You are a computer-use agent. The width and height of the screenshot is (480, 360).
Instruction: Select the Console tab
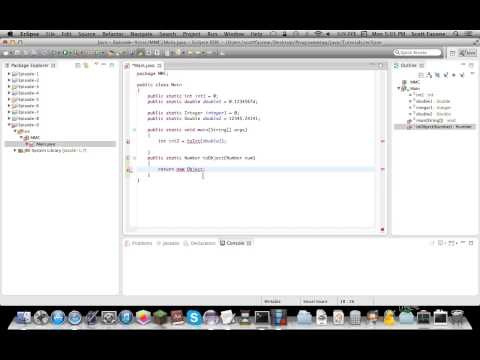point(235,243)
